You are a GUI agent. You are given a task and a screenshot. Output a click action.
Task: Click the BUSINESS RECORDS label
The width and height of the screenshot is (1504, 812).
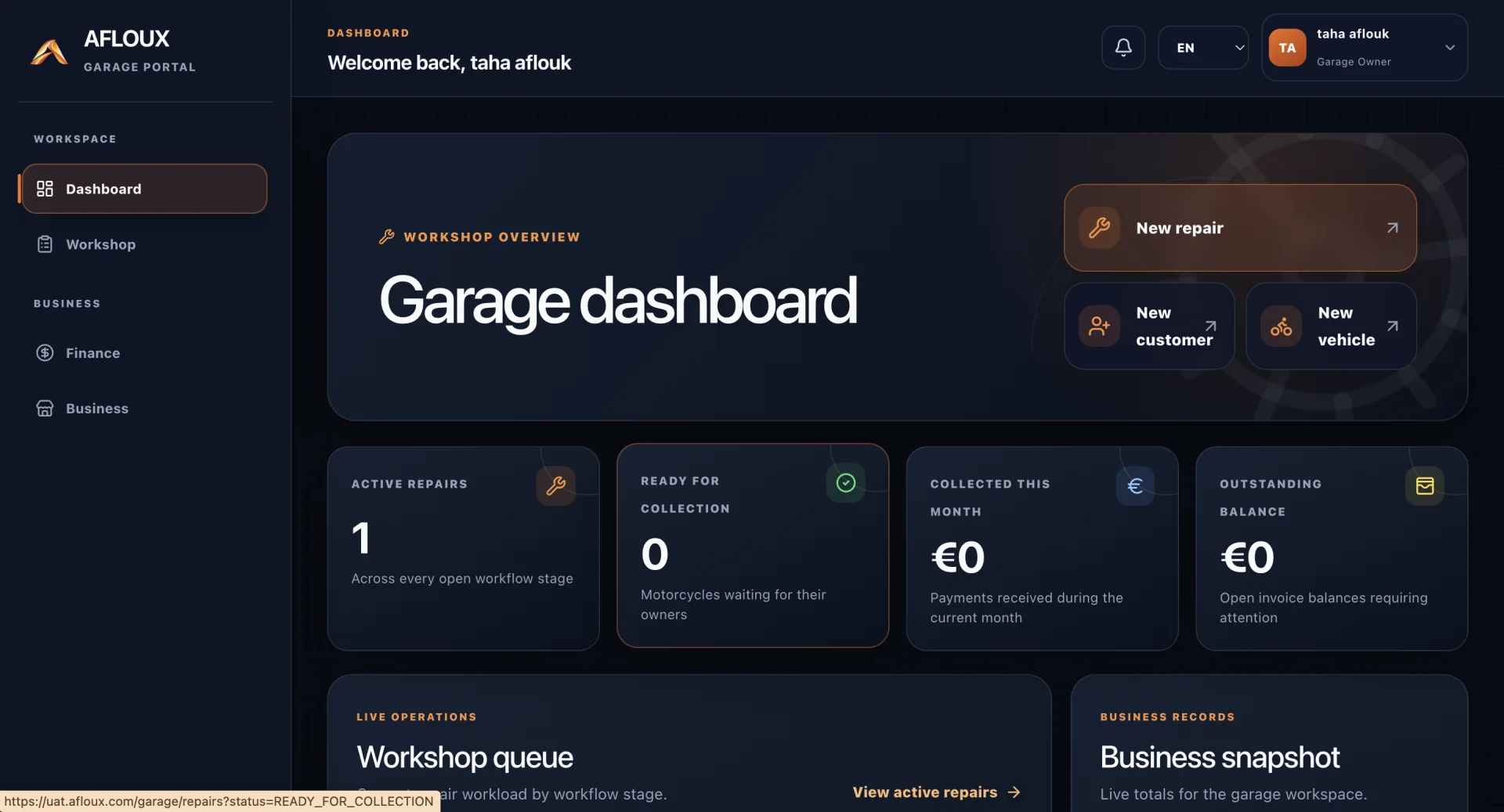pos(1167,716)
